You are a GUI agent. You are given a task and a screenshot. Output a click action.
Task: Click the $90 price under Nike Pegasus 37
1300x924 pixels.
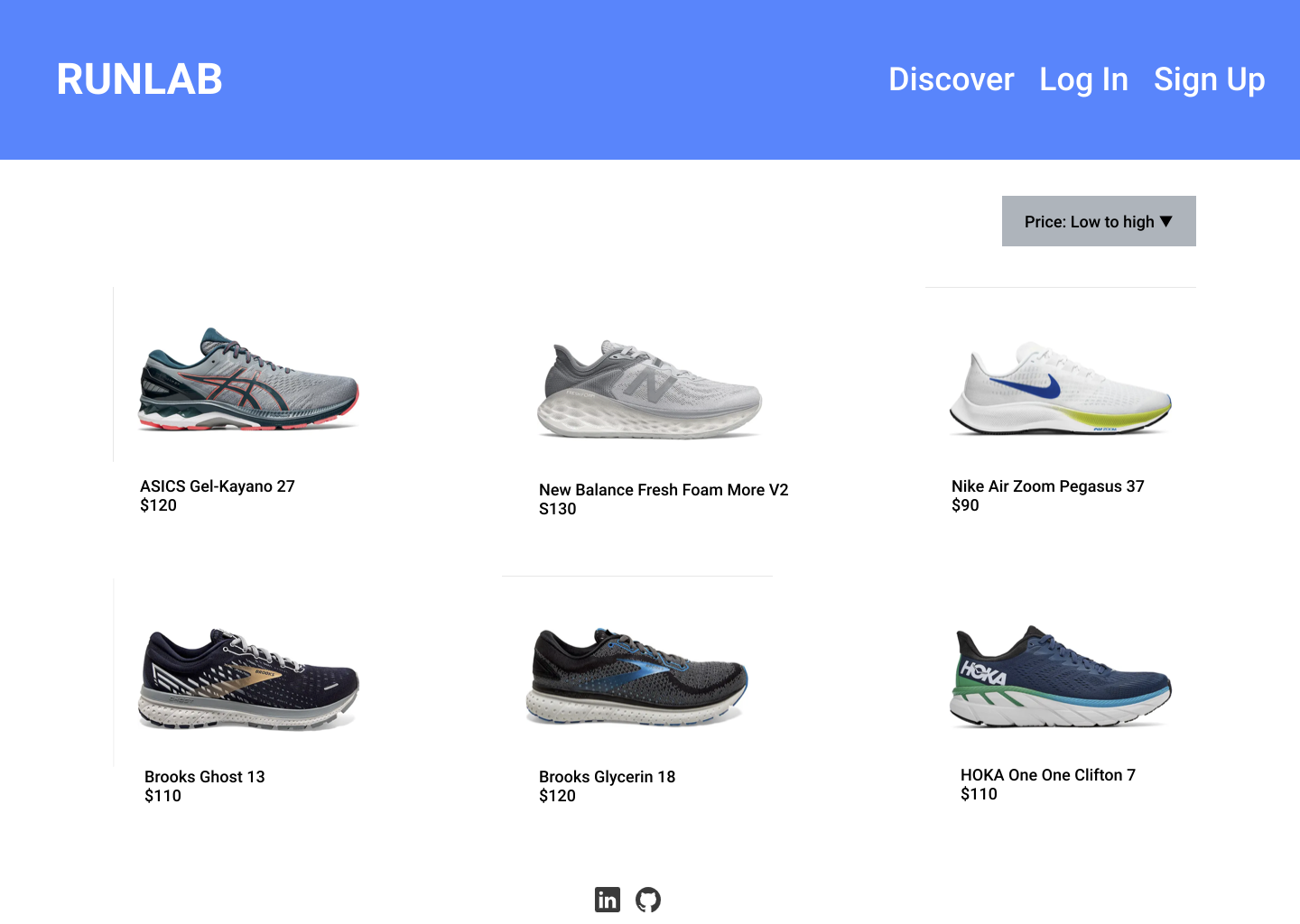(965, 505)
